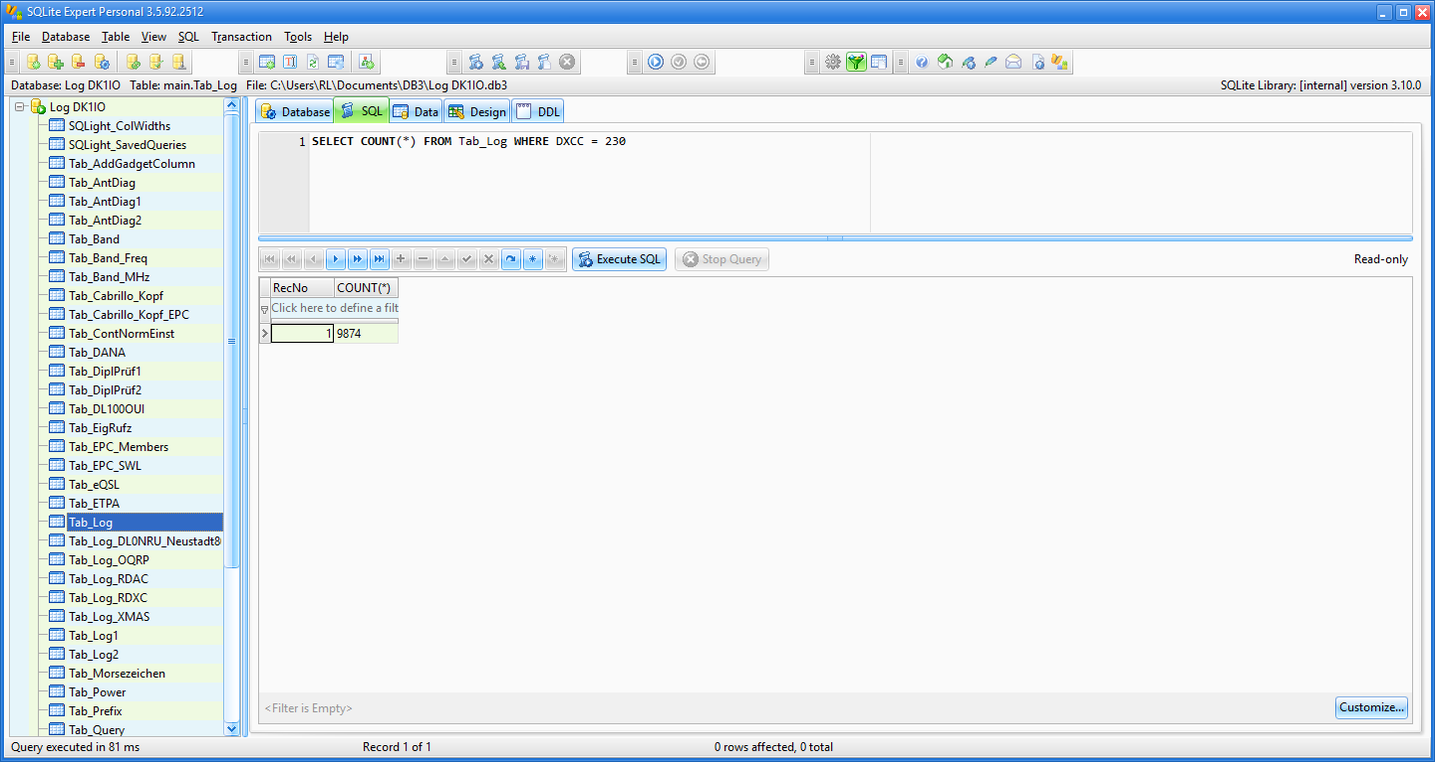1435x762 pixels.
Task: Click the remove database icon with red minus
Action: tap(78, 62)
